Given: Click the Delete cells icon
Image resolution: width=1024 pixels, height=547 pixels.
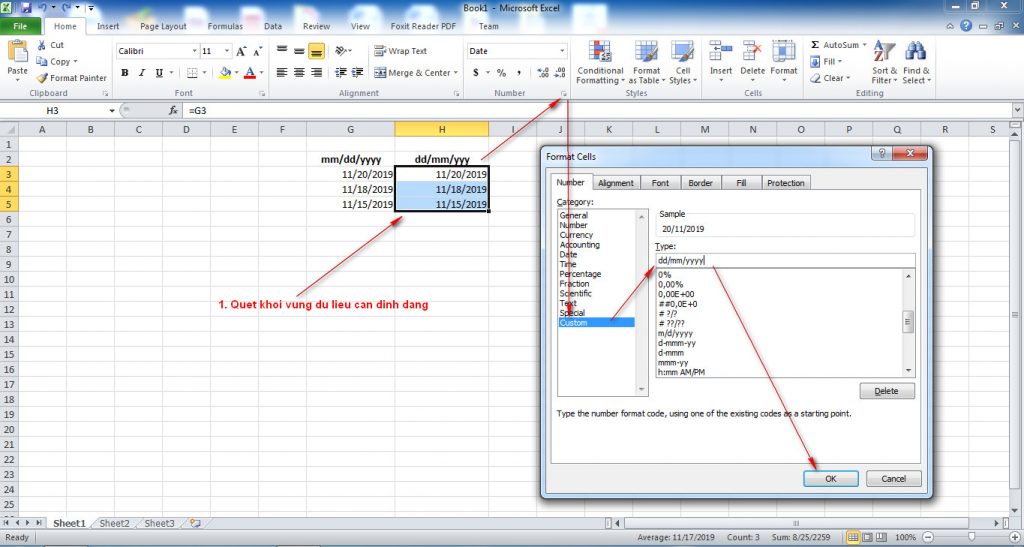Looking at the screenshot, I should tap(752, 52).
